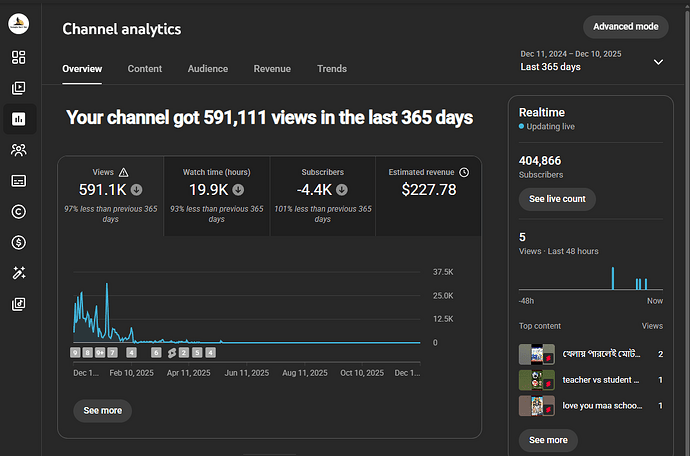
Task: Open the Subtitles icon in sidebar
Action: pyautogui.click(x=18, y=181)
